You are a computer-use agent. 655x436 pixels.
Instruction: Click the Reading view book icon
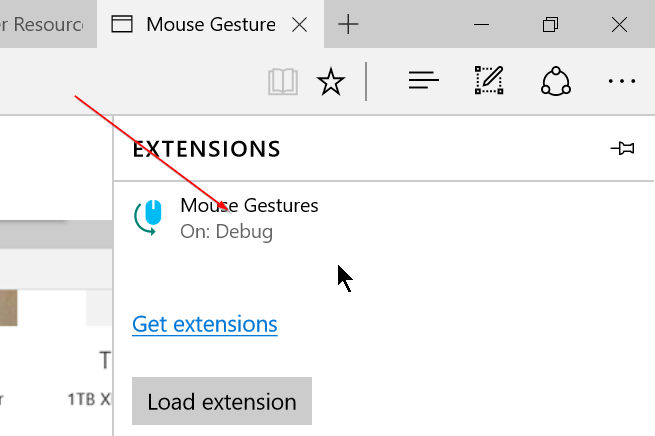pos(284,81)
